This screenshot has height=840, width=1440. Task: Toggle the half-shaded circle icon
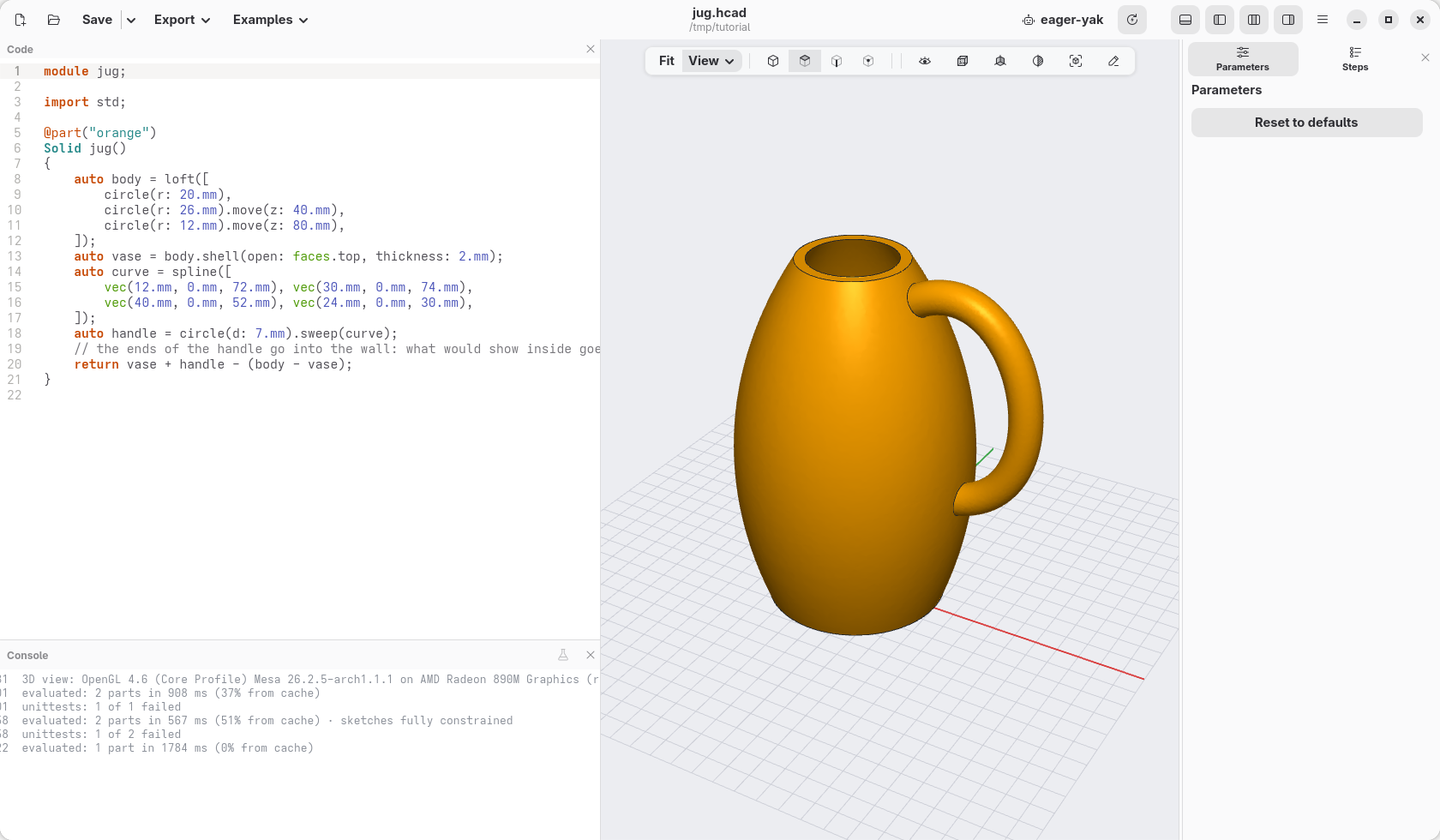pos(1038,61)
